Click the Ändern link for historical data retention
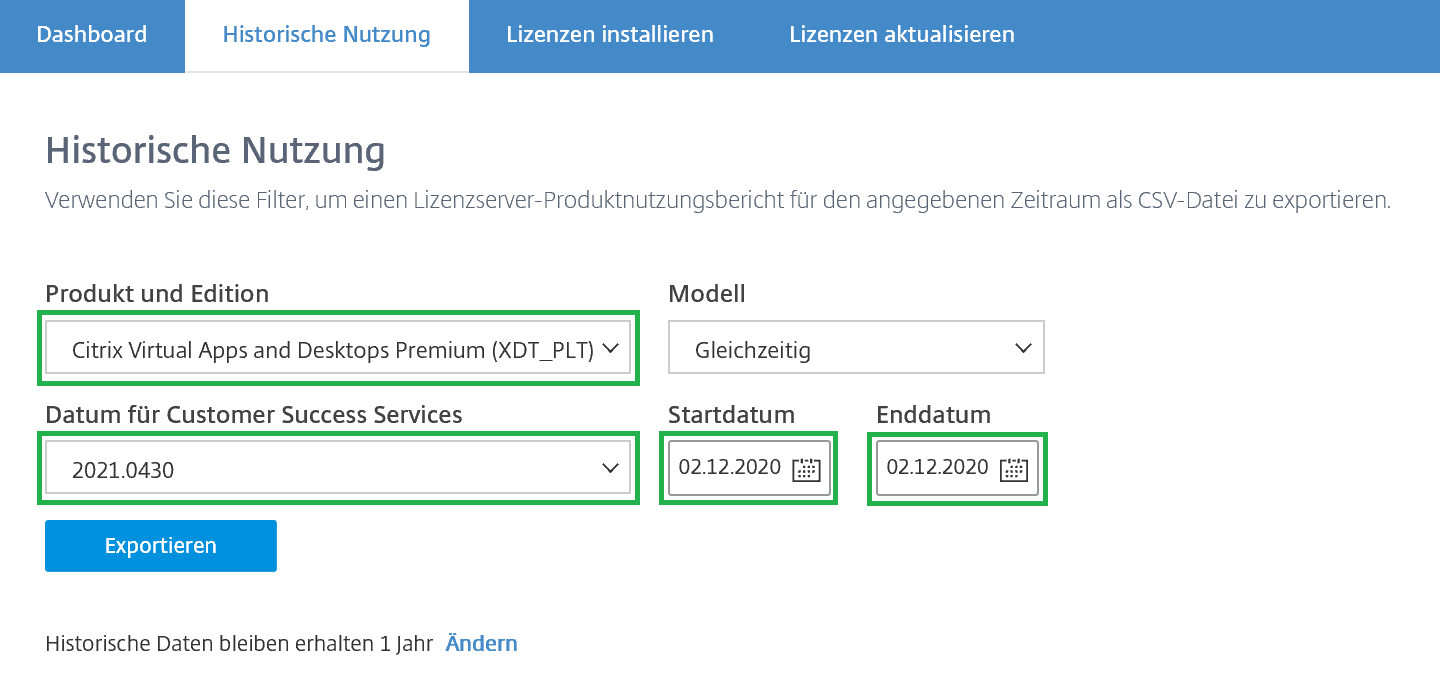 coord(481,643)
